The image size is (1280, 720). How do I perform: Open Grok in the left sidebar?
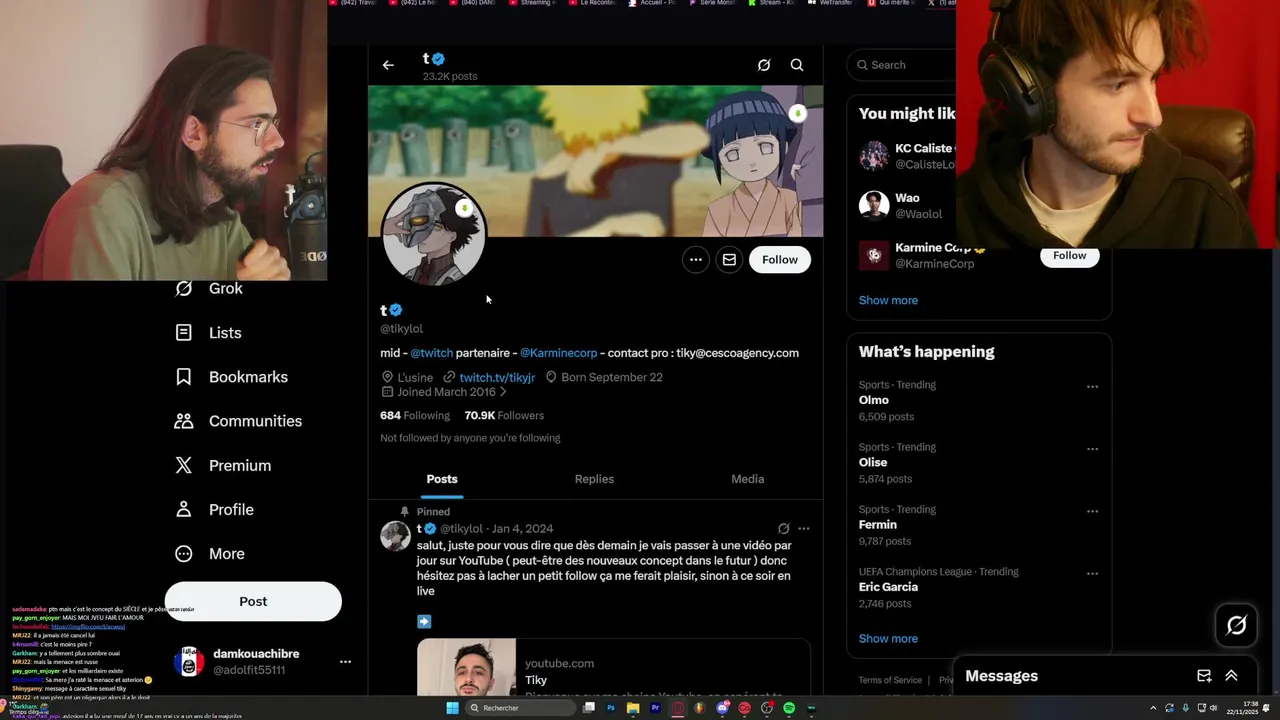209,288
